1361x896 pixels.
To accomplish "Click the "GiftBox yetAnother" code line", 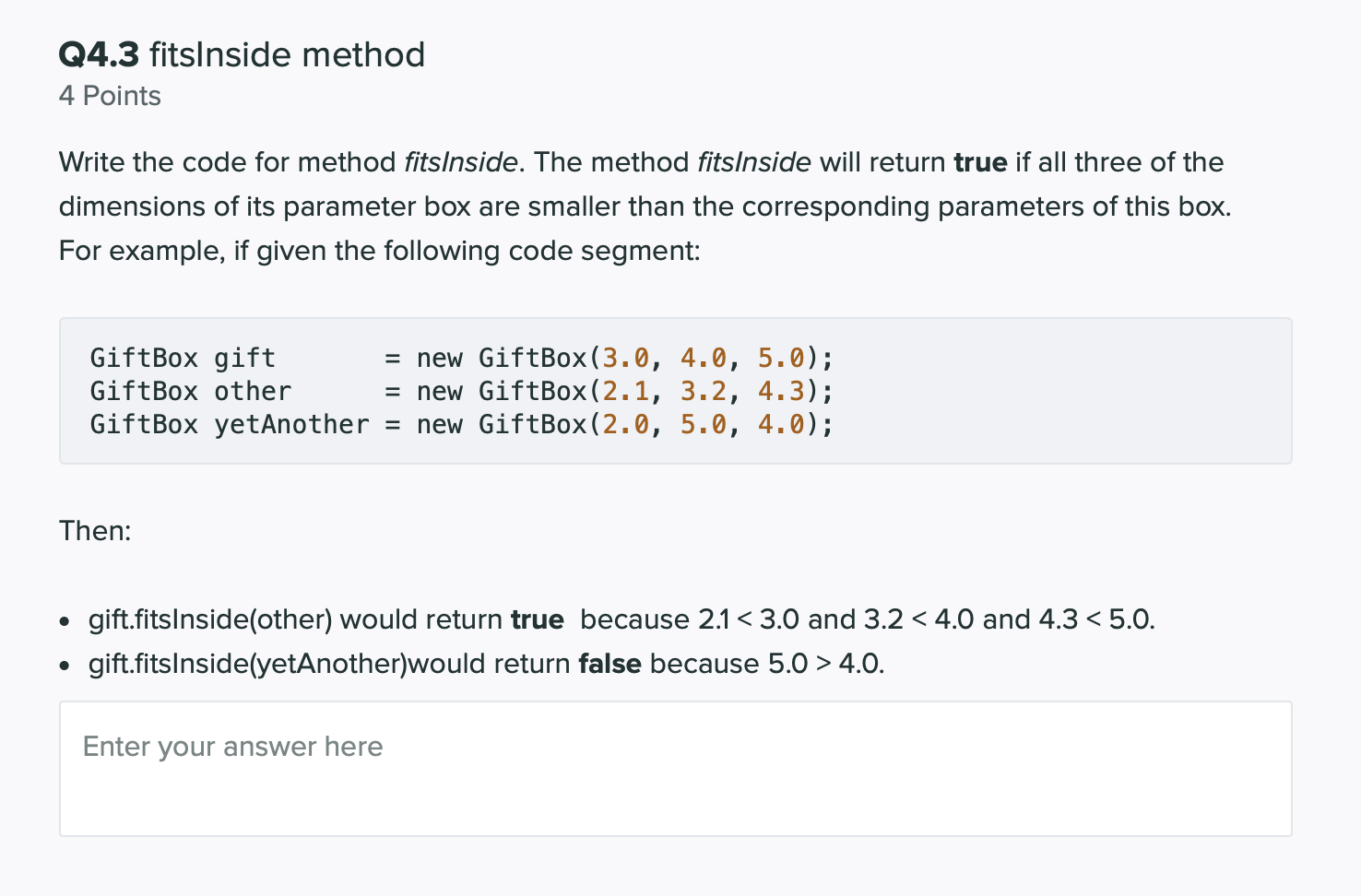I will [x=461, y=424].
